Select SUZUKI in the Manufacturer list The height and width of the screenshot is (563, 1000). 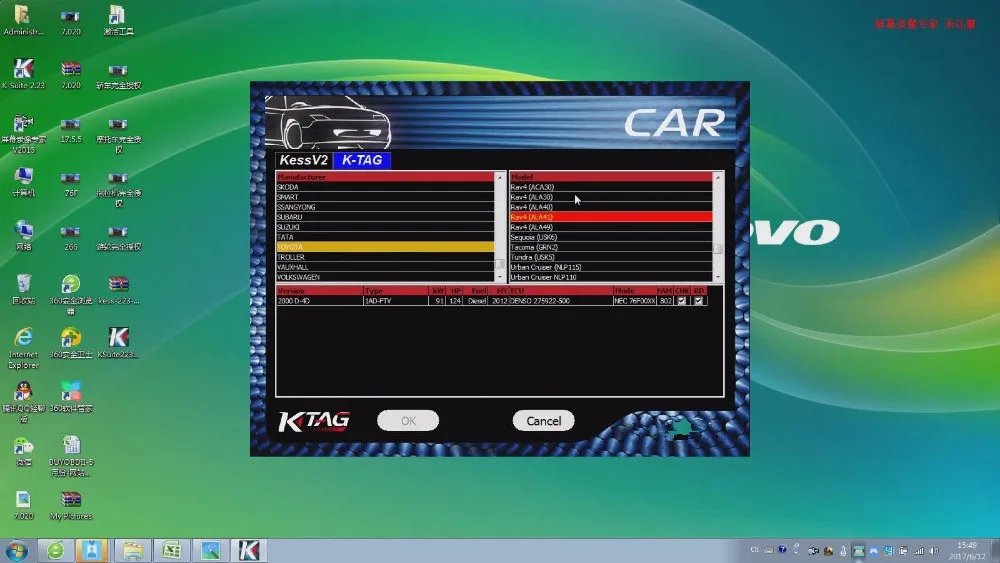(x=385, y=227)
